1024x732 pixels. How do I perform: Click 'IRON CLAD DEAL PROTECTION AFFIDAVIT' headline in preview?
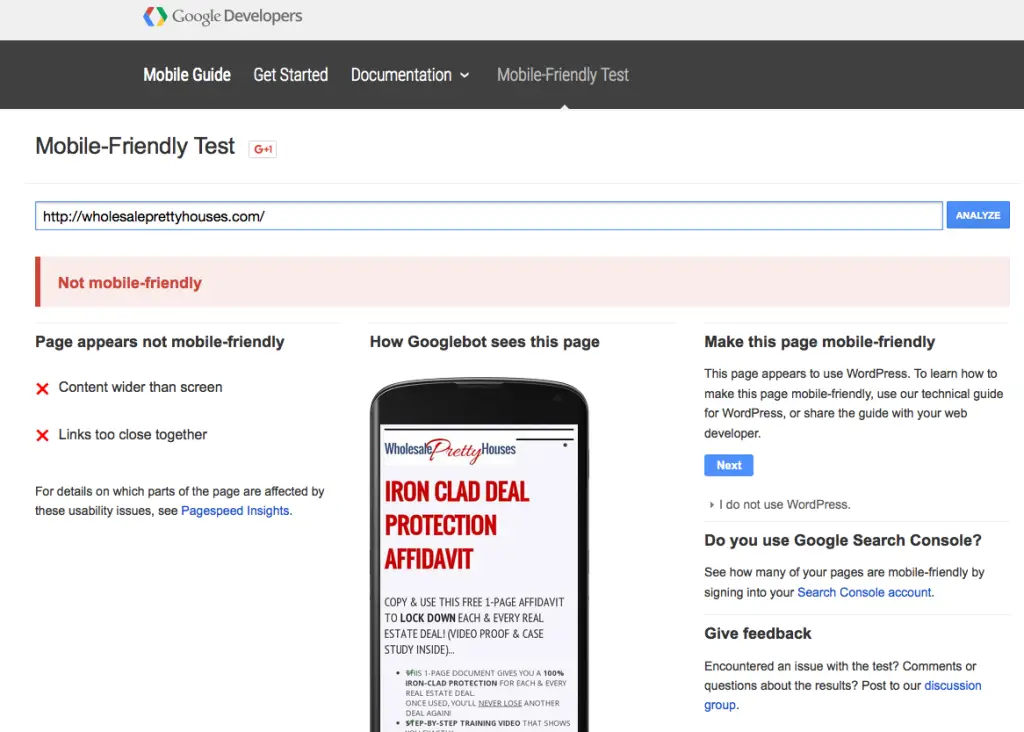[456, 526]
